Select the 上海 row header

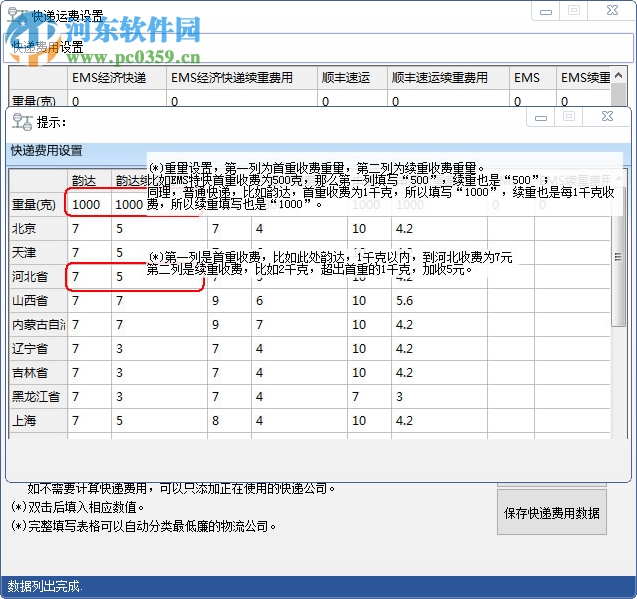pos(38,421)
